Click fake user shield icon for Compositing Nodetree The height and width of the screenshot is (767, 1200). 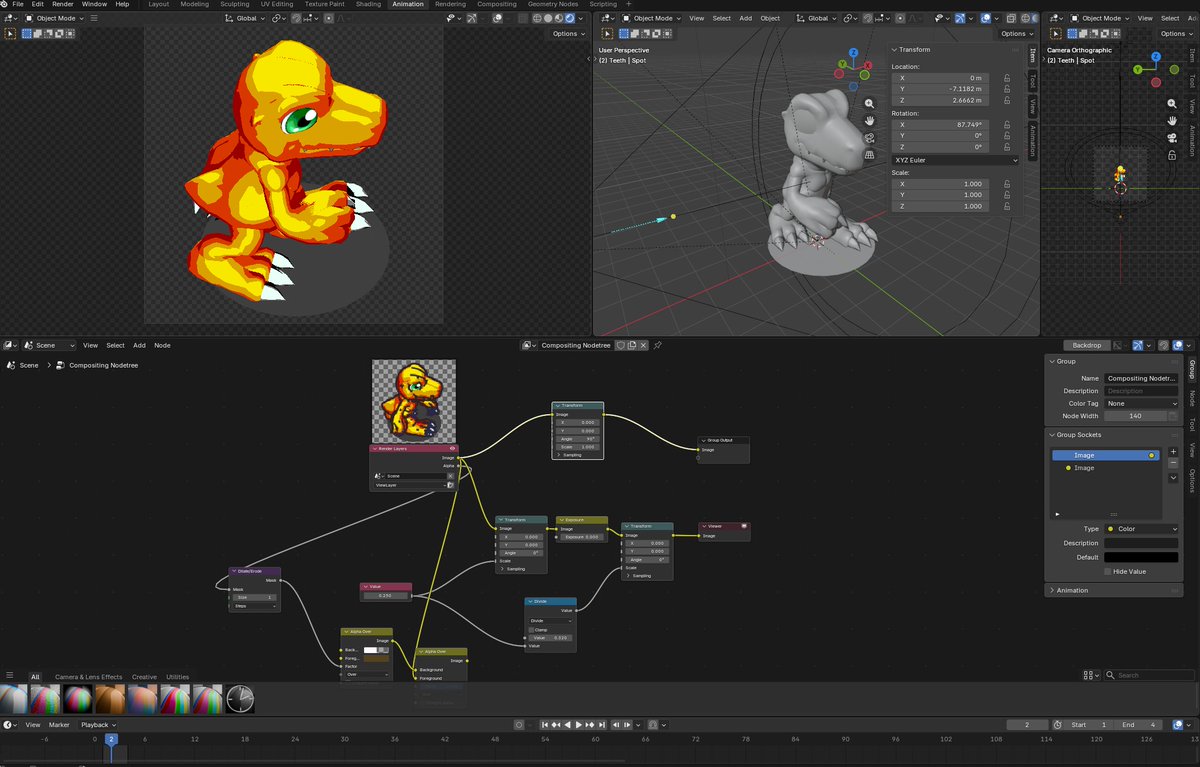pos(621,345)
